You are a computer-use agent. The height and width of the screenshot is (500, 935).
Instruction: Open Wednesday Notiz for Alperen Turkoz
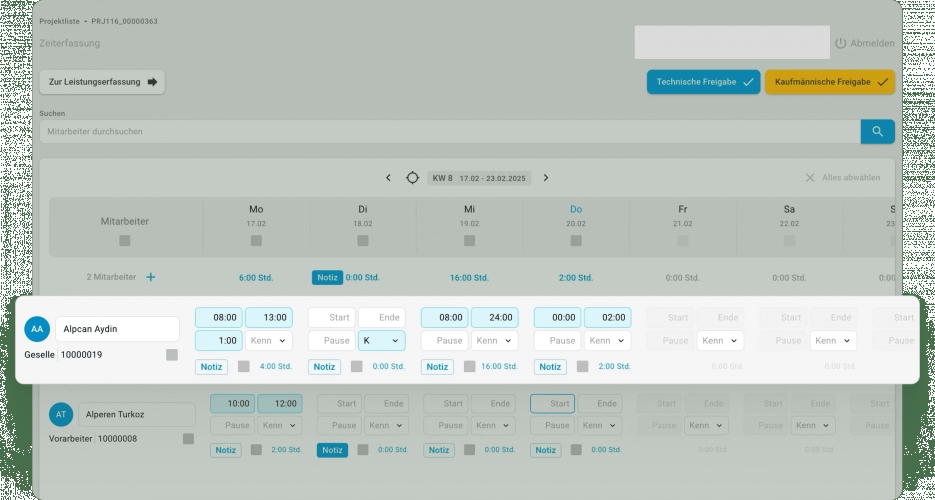click(x=439, y=450)
